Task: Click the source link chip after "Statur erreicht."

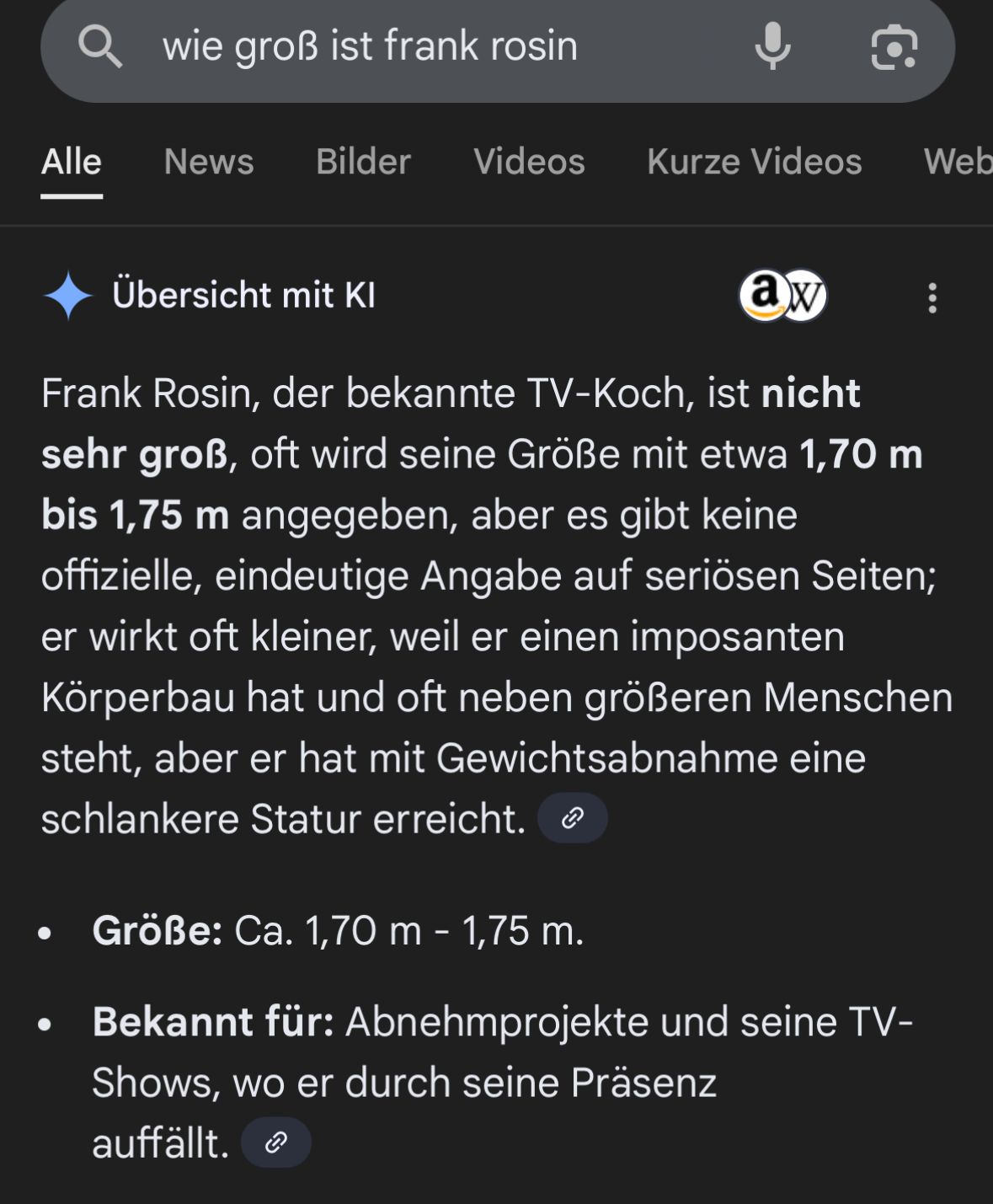Action: pyautogui.click(x=573, y=818)
